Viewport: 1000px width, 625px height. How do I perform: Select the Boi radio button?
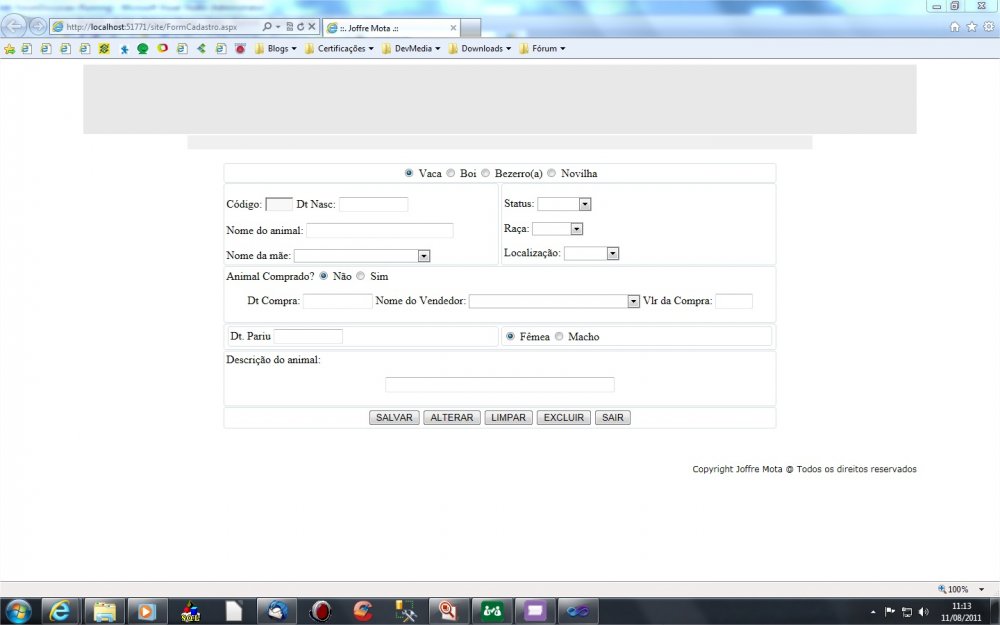pos(451,173)
